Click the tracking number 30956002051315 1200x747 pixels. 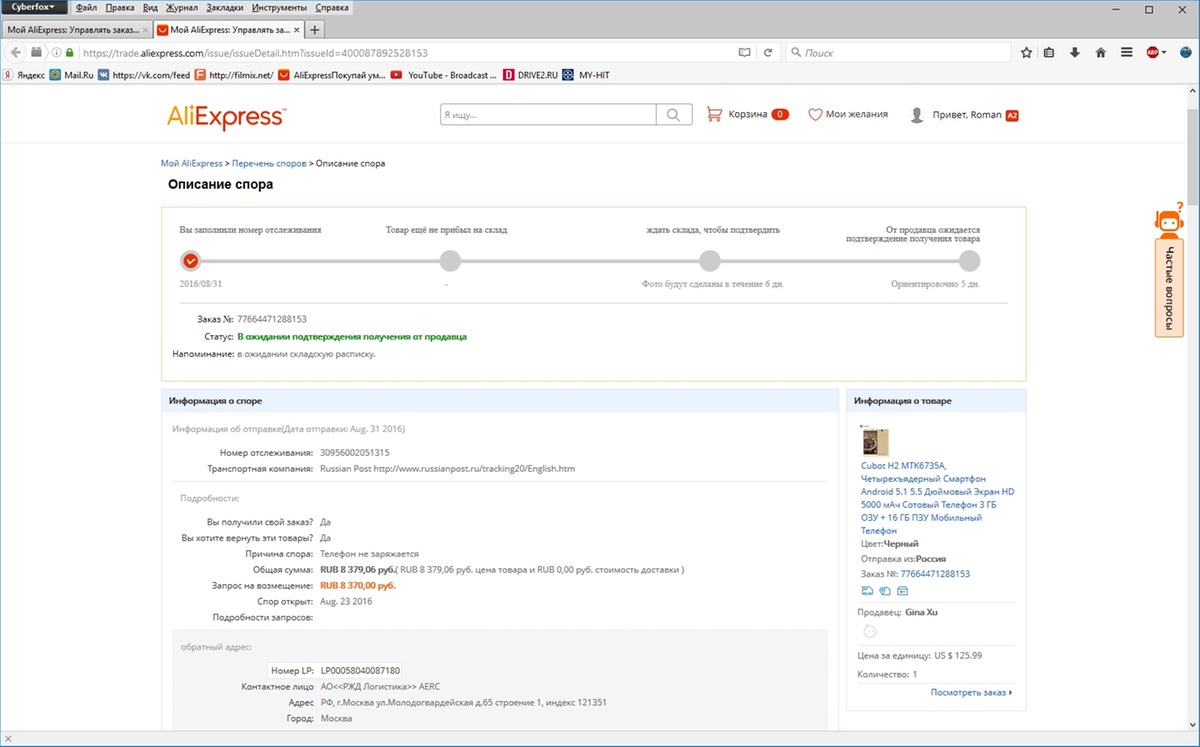coord(355,453)
